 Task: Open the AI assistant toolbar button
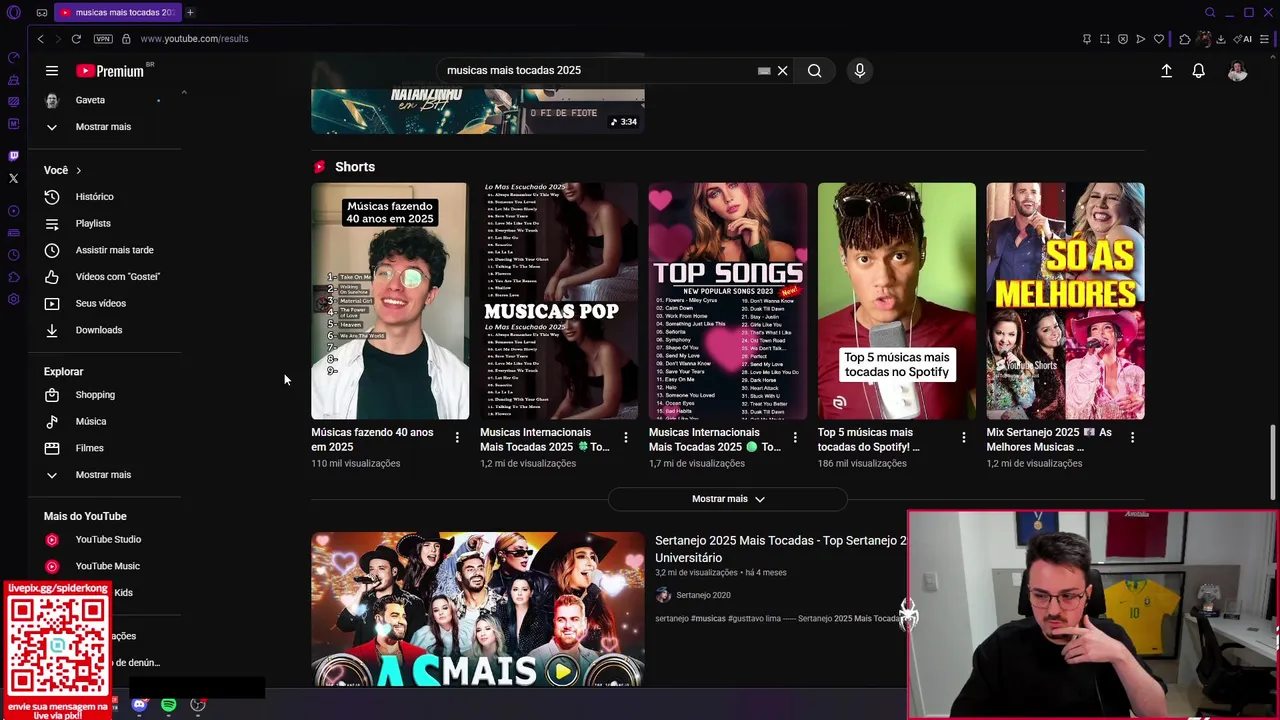click(1243, 39)
